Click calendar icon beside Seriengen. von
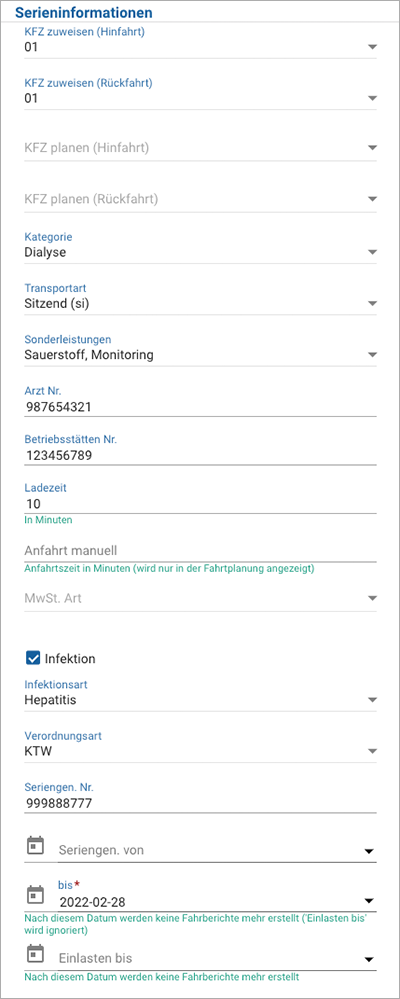 point(36,845)
